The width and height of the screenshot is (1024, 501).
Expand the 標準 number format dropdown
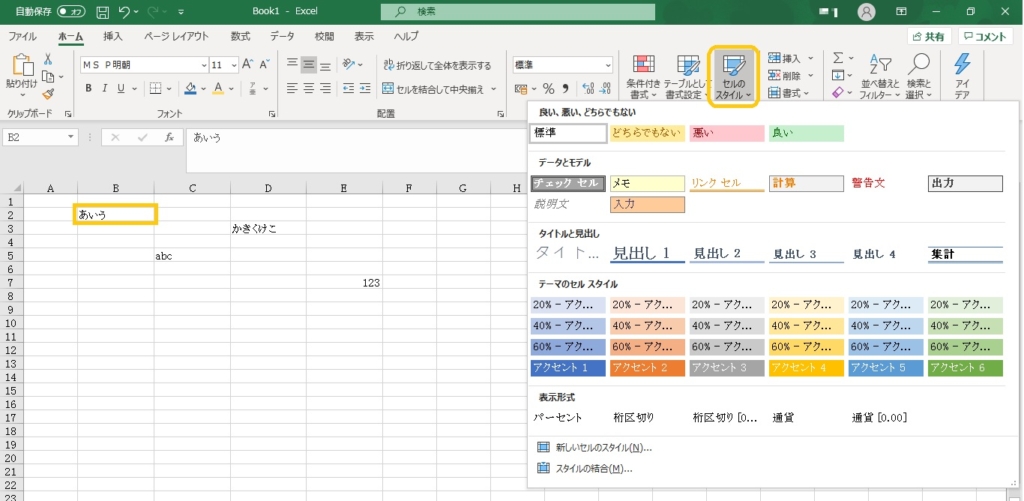pos(607,65)
